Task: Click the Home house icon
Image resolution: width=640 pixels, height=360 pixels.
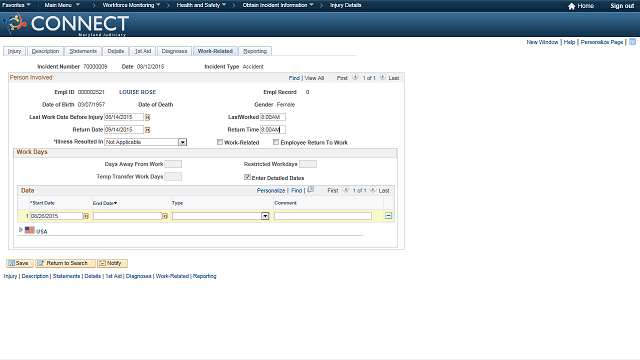Action: (571, 6)
